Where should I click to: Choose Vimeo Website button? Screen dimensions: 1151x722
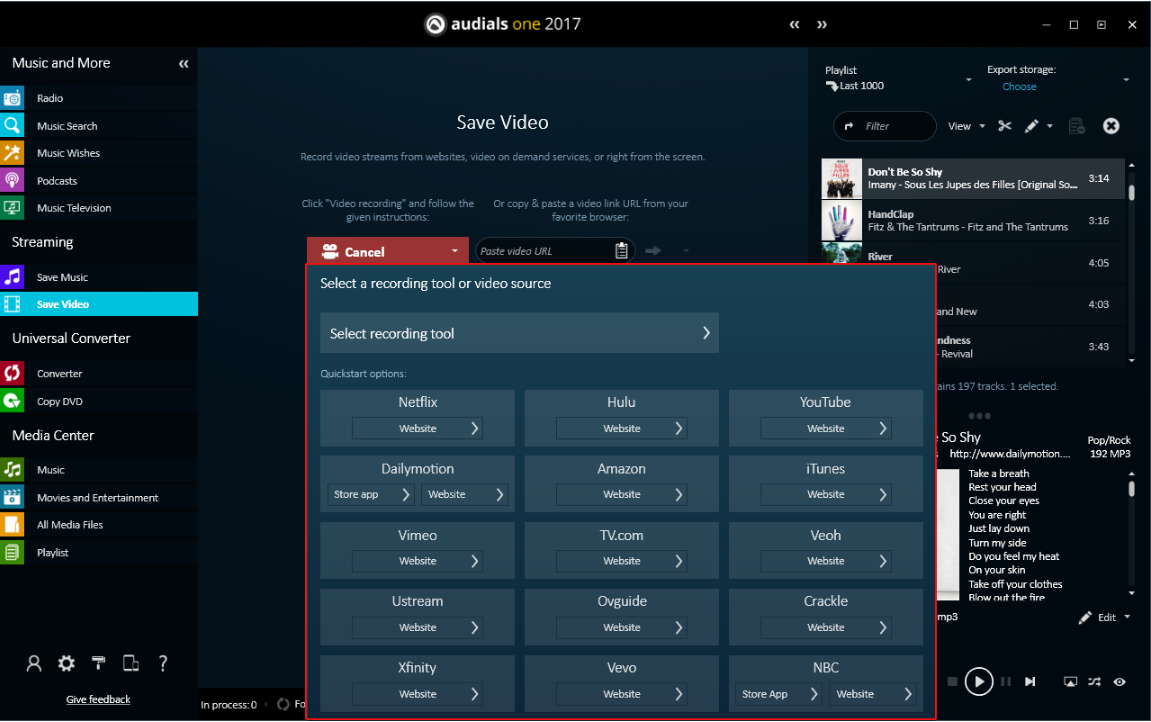point(417,561)
